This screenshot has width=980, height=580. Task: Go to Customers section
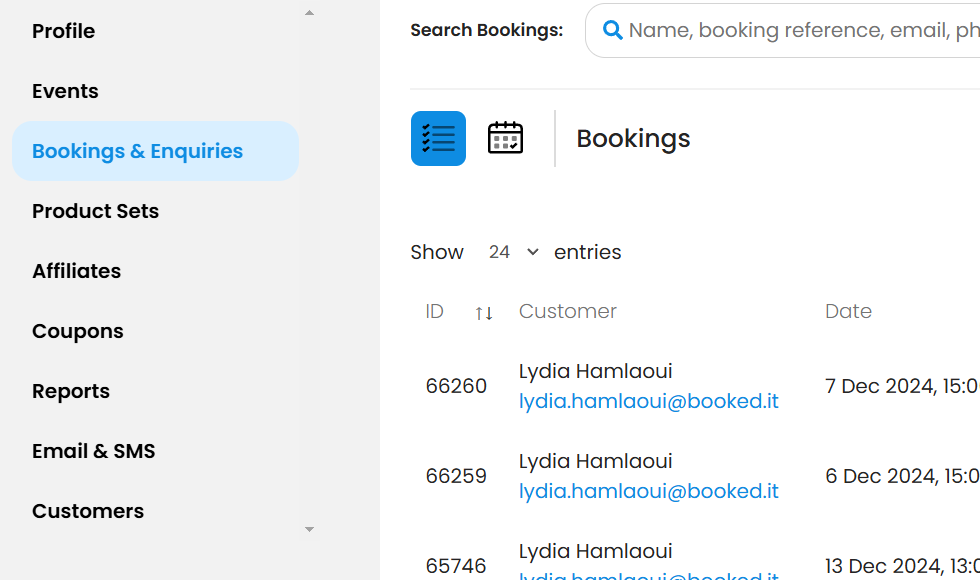pyautogui.click(x=87, y=511)
